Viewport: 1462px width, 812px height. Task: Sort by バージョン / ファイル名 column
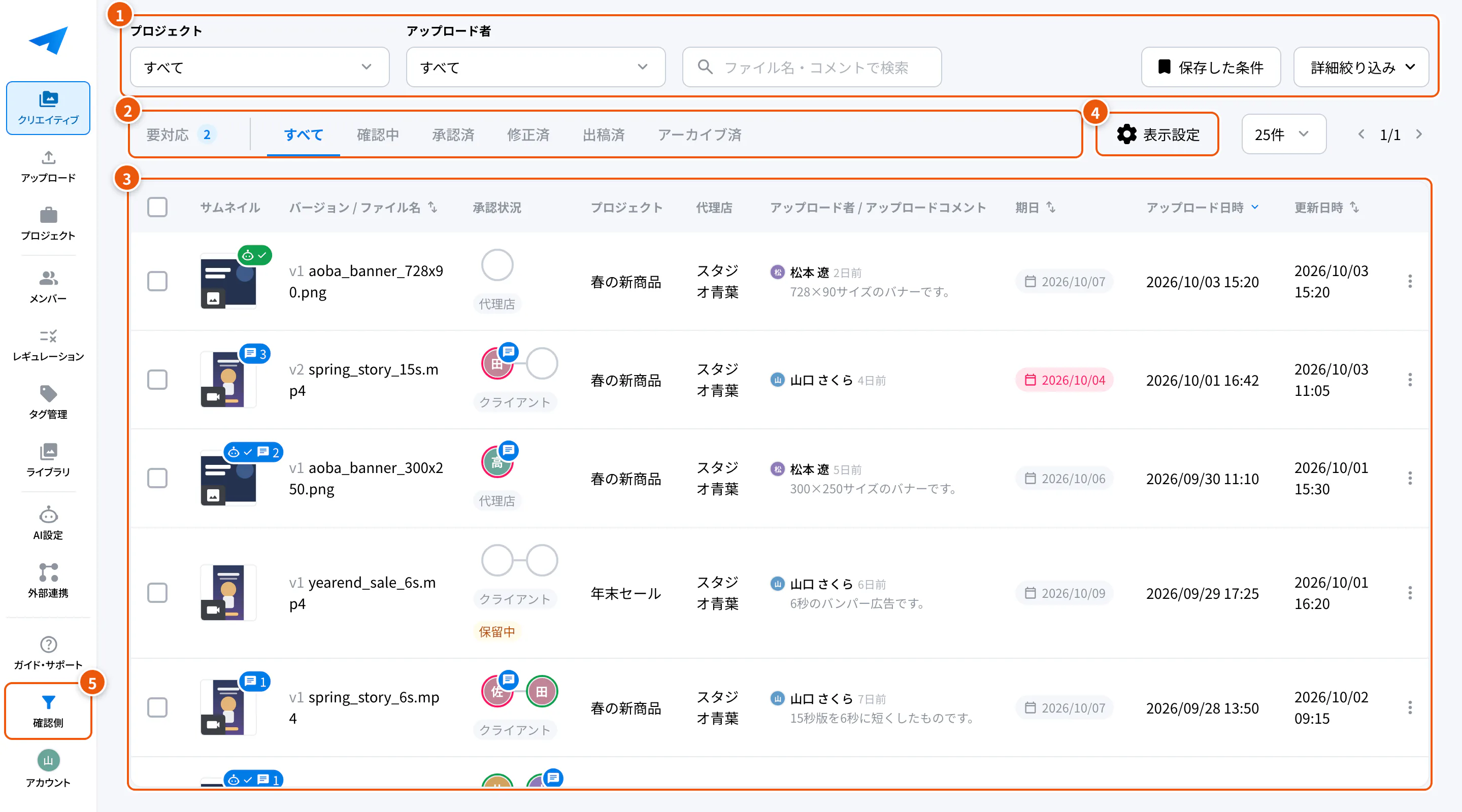(x=363, y=208)
